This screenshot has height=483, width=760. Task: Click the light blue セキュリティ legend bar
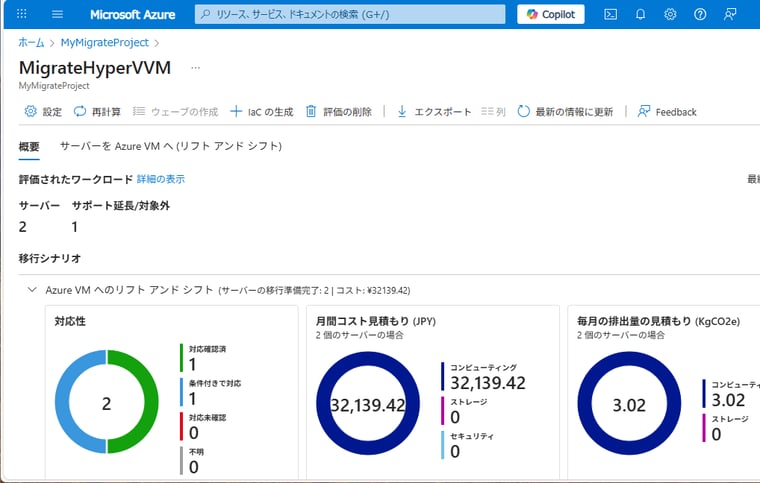(x=443, y=445)
